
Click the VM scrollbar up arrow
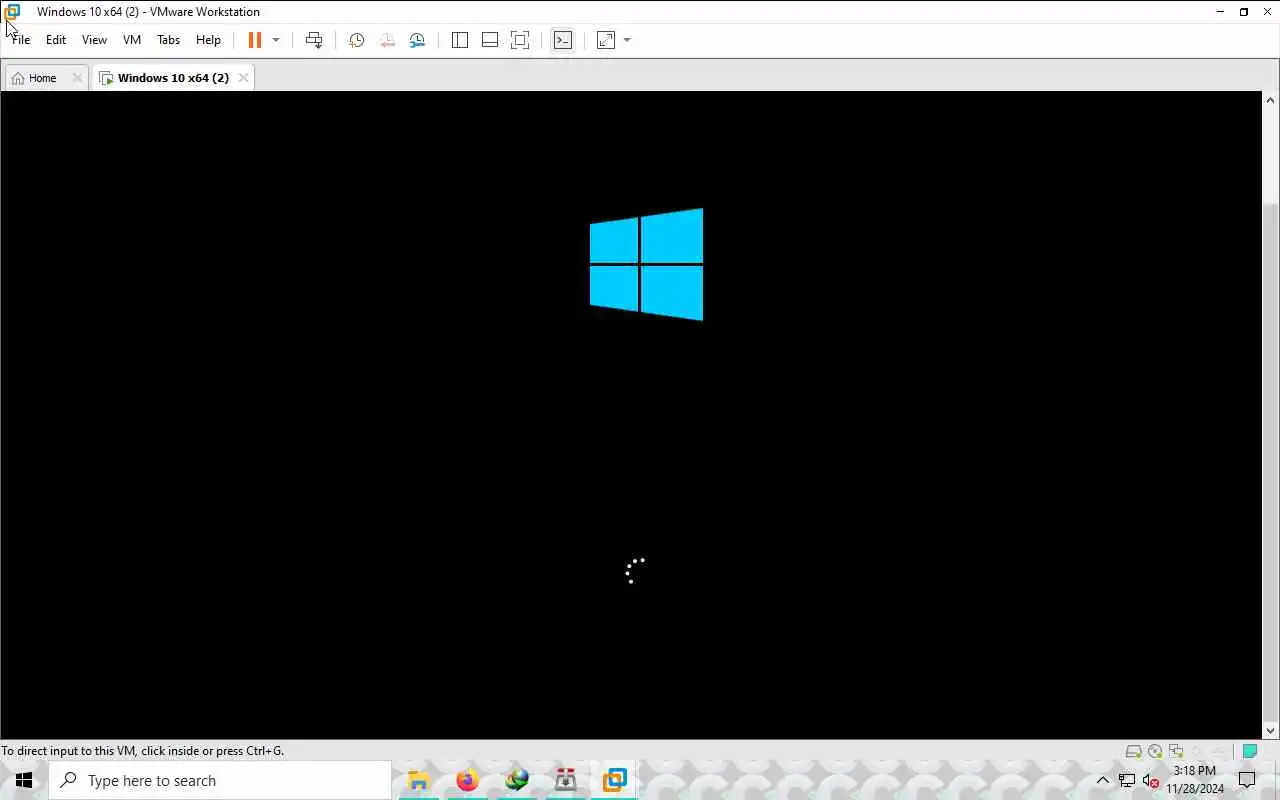[1271, 100]
